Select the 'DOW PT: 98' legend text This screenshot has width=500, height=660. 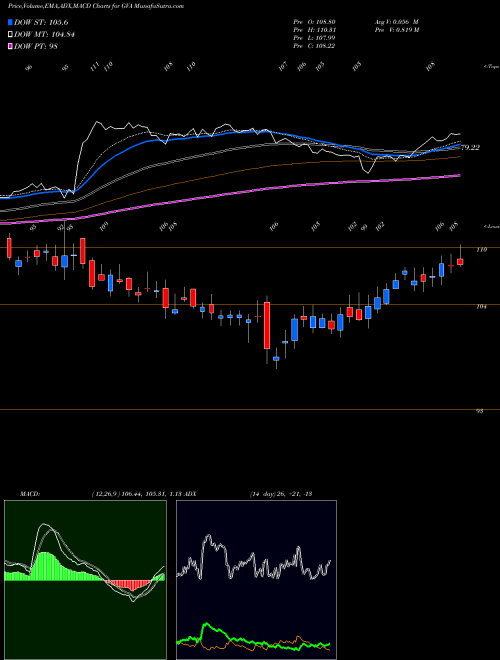pos(36,46)
